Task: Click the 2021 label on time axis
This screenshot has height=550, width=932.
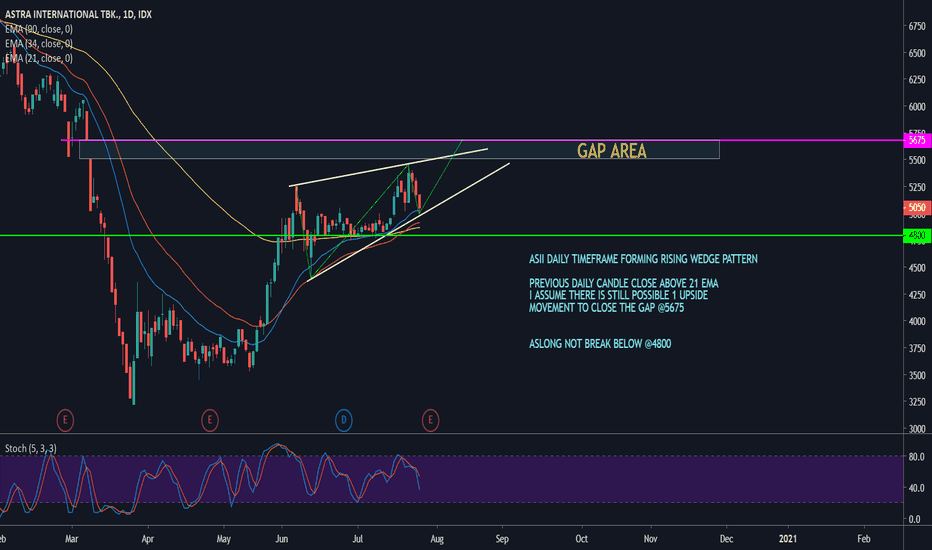Action: click(788, 539)
